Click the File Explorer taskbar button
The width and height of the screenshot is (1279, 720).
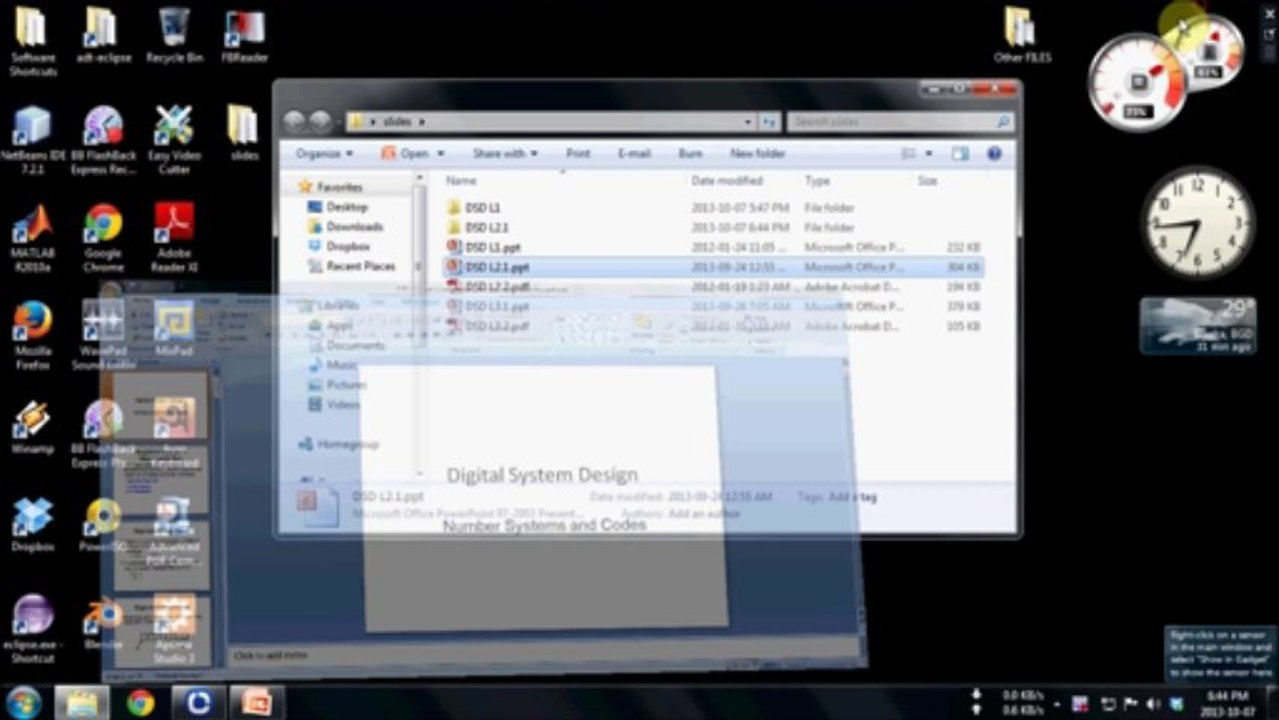pos(82,702)
